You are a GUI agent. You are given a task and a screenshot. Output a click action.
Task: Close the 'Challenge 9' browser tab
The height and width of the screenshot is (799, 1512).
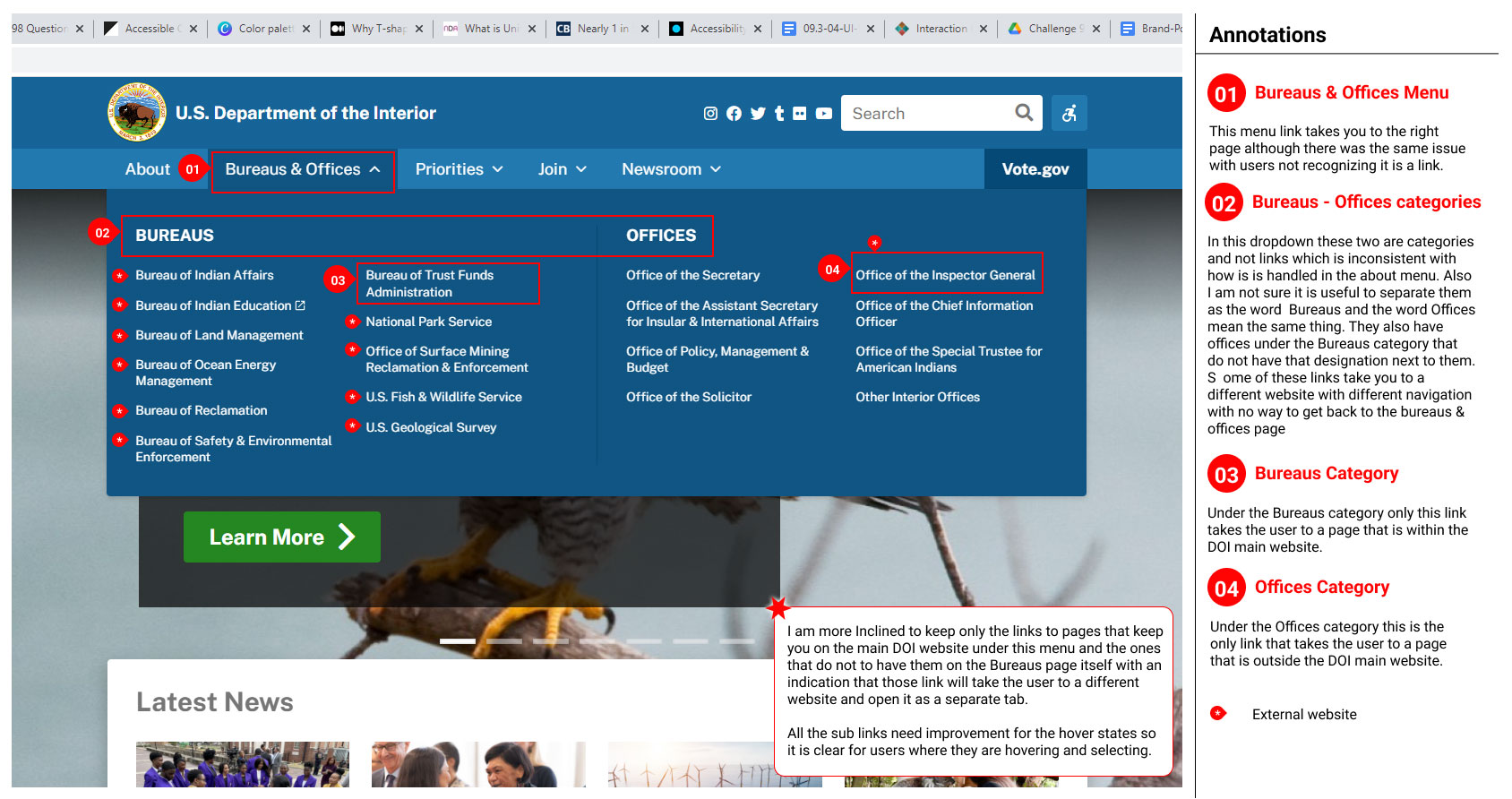pos(1096,29)
